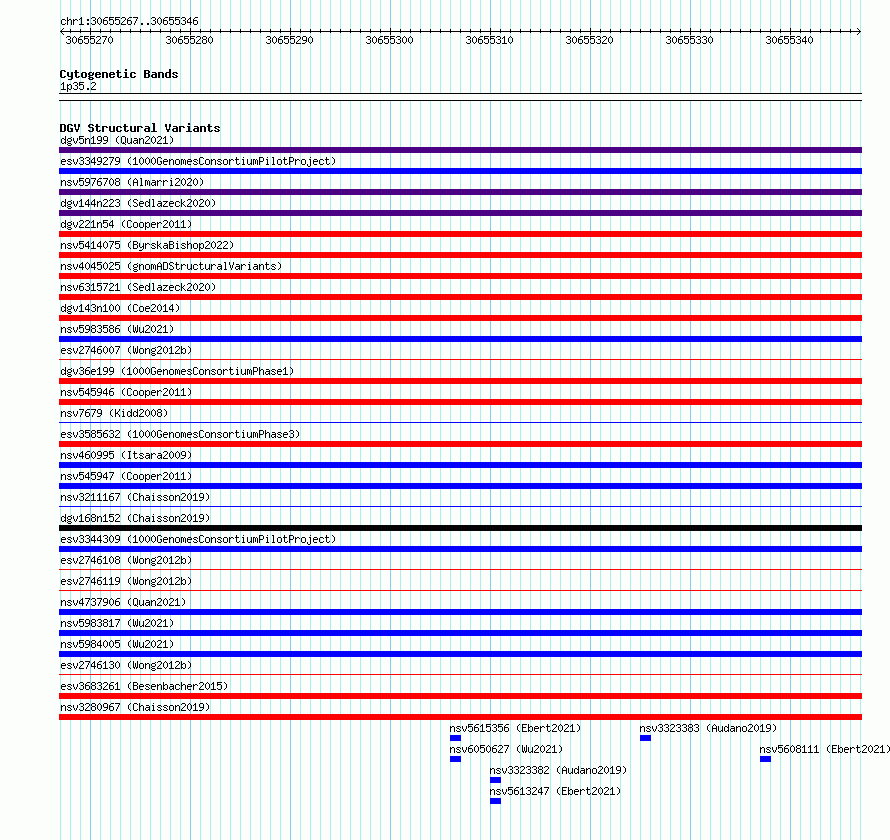Click the blue nsv460995 feature bar
The height and width of the screenshot is (840, 890).
[460, 465]
